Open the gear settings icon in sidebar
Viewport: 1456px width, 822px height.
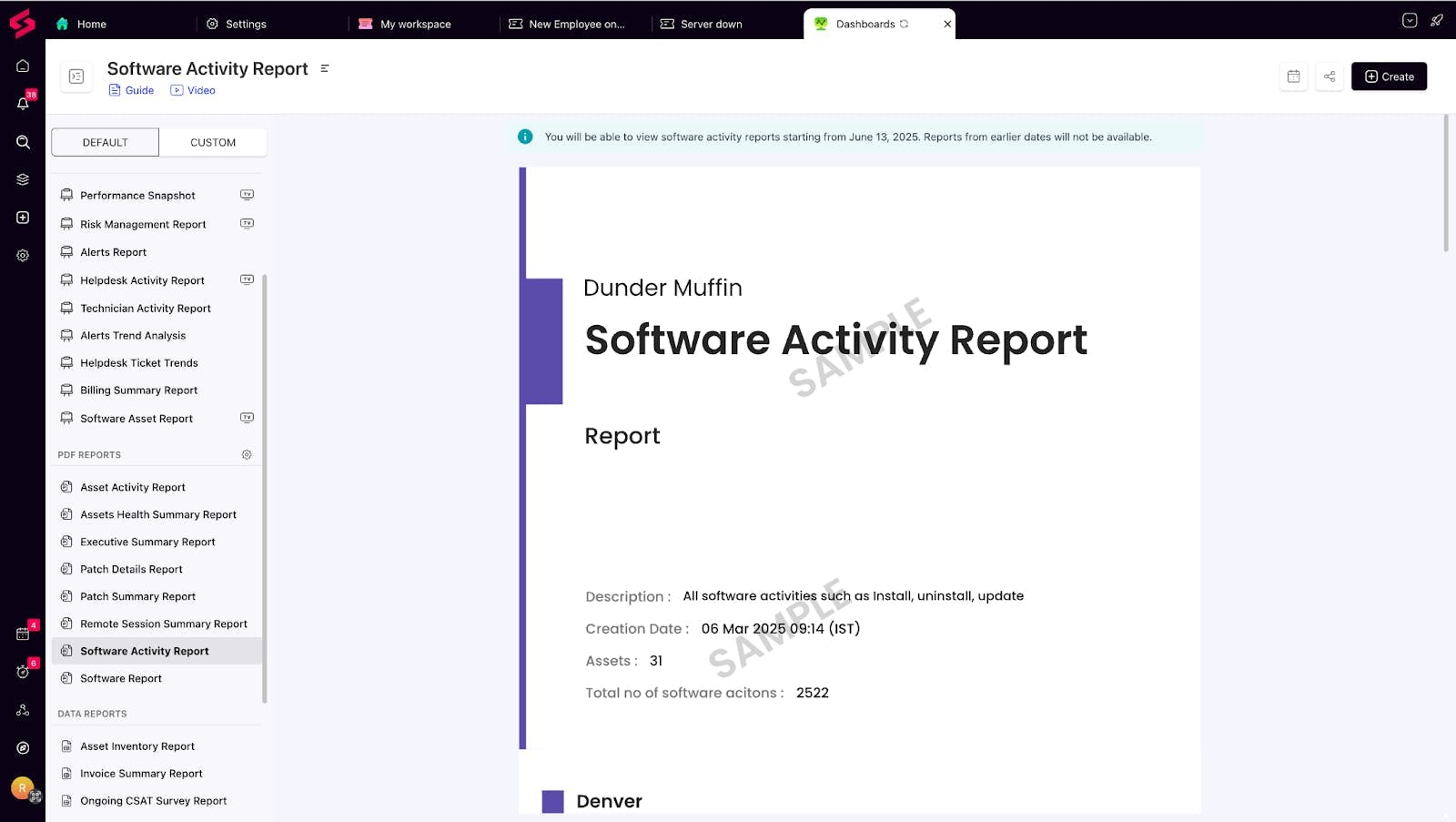click(x=23, y=256)
